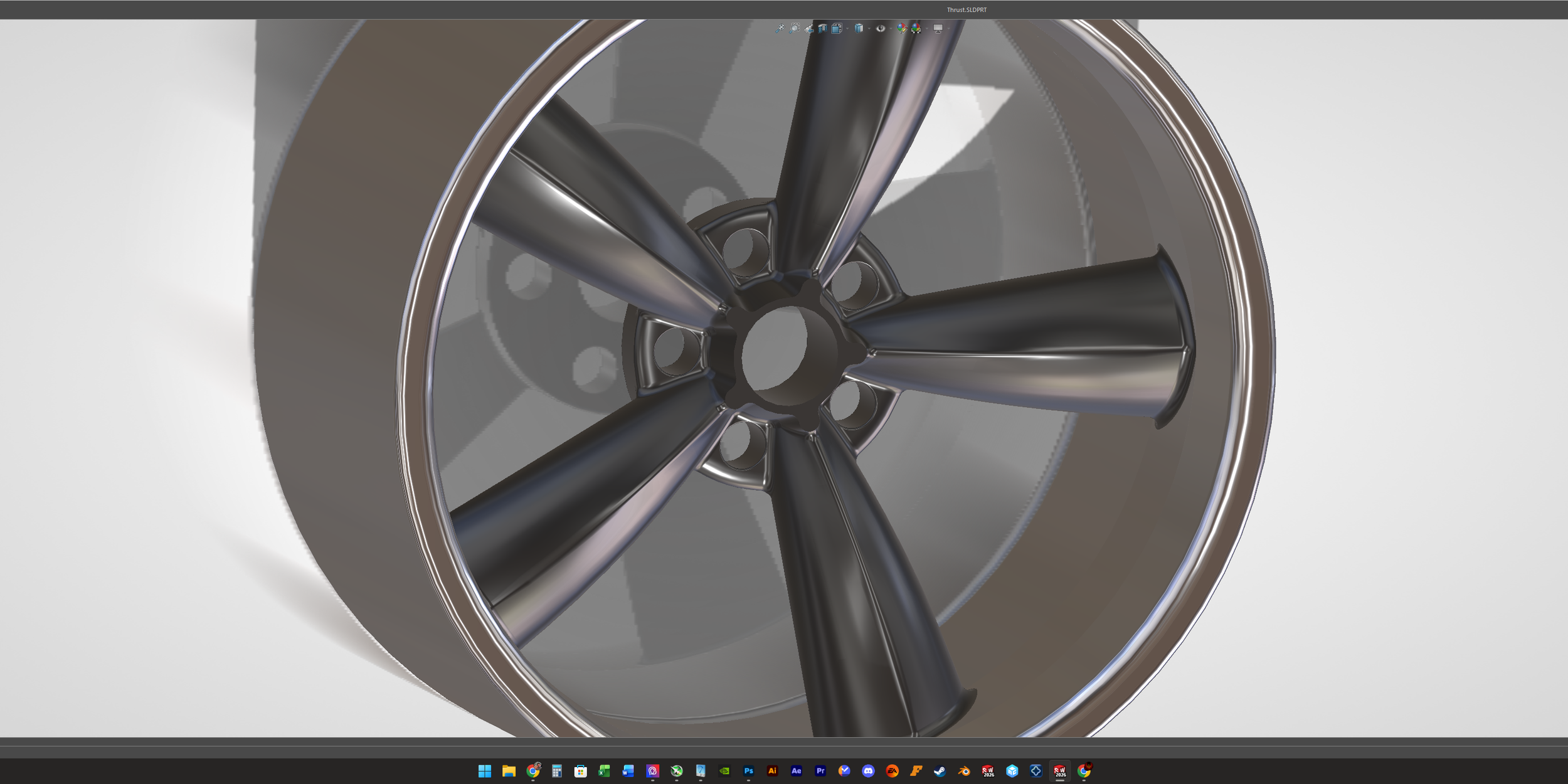Open Microsoft Store from the taskbar

point(581,771)
